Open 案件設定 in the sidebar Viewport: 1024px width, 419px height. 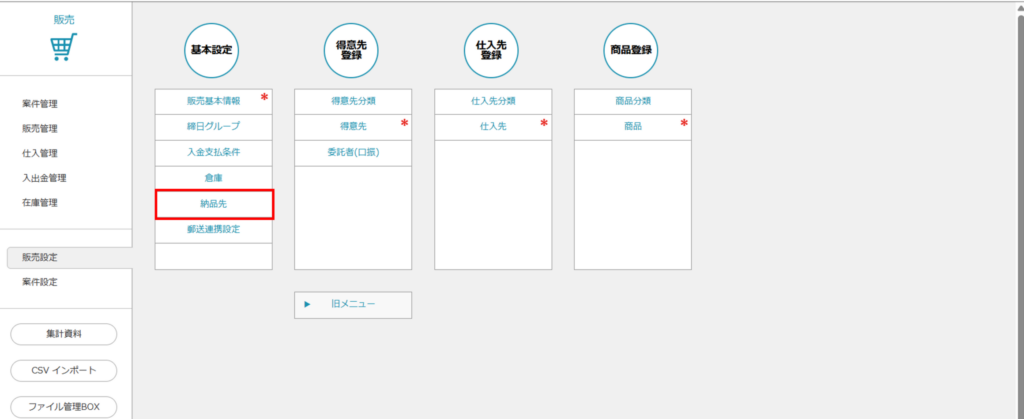pos(40,282)
